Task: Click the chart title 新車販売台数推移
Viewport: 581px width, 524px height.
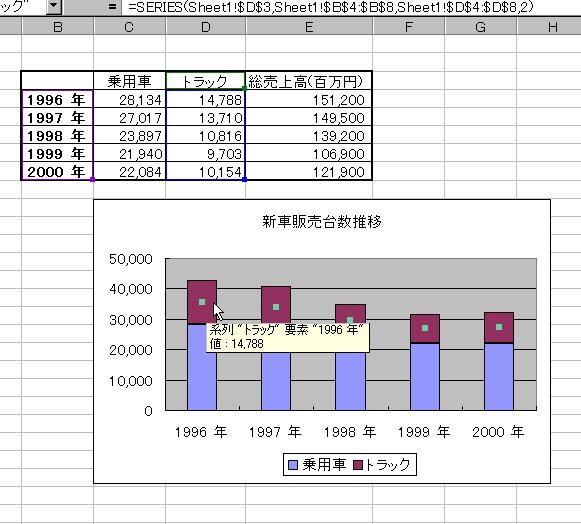Action: [322, 222]
